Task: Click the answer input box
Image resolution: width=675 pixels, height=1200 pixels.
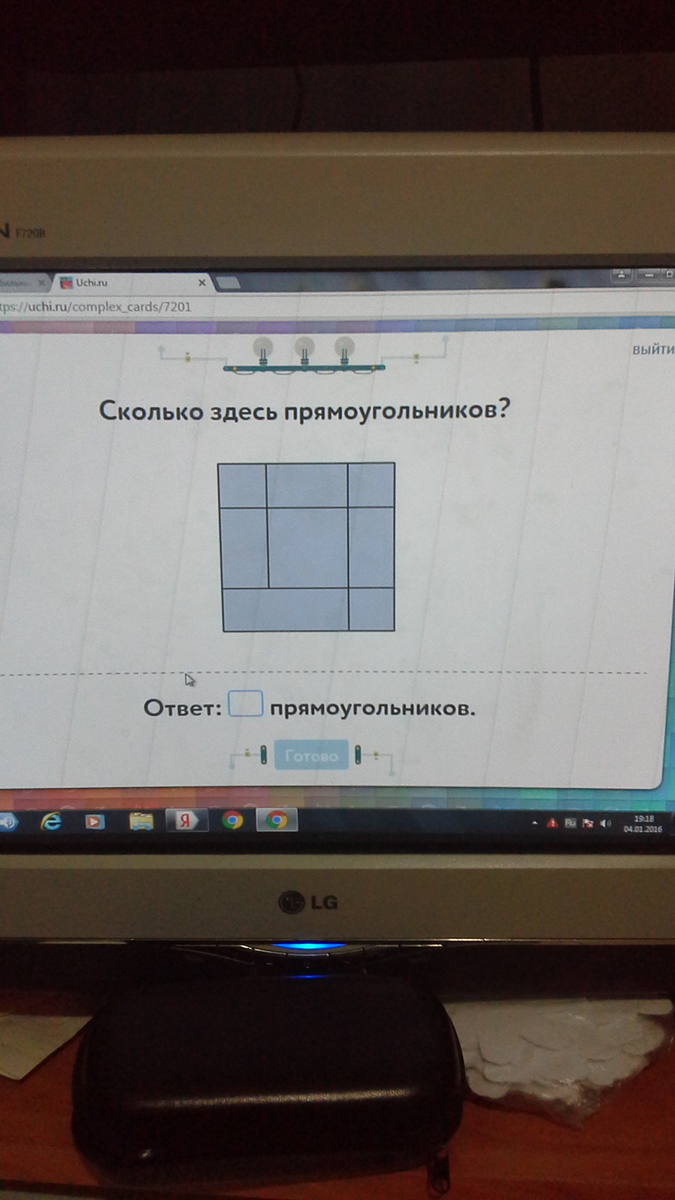Action: point(245,705)
